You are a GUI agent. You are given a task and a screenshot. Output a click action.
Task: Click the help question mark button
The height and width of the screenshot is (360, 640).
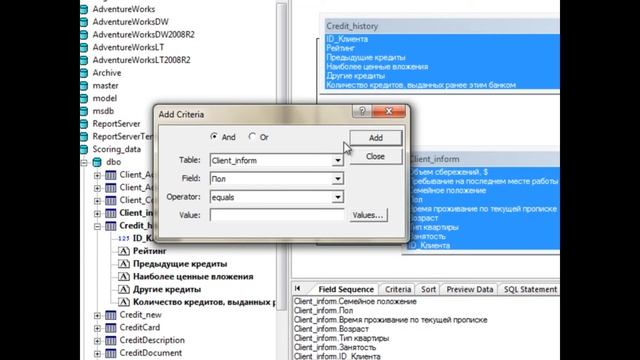click(362, 111)
